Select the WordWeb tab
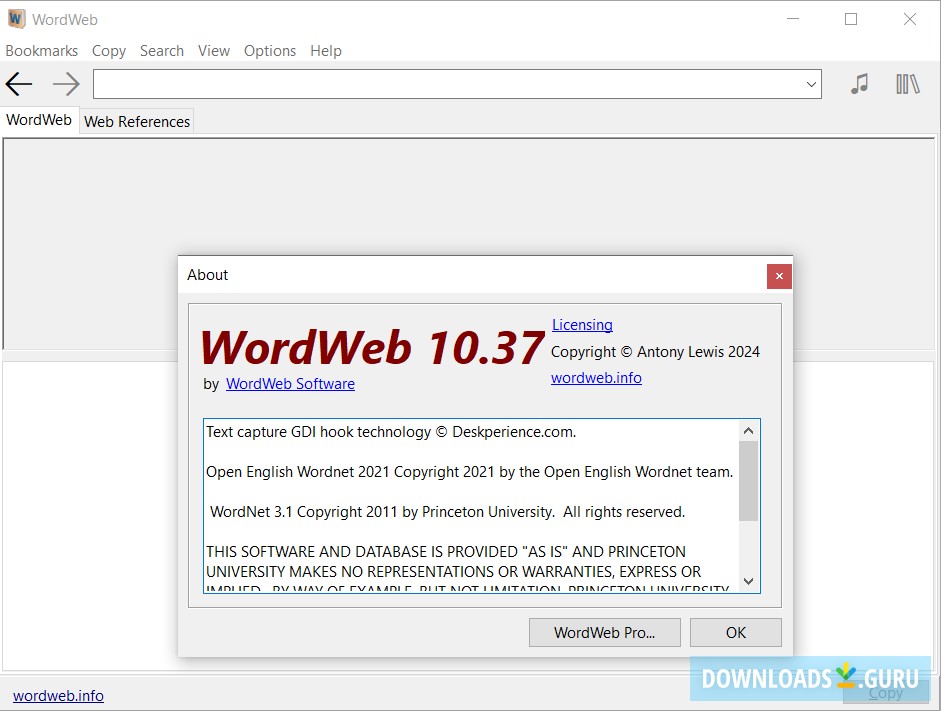 click(38, 119)
